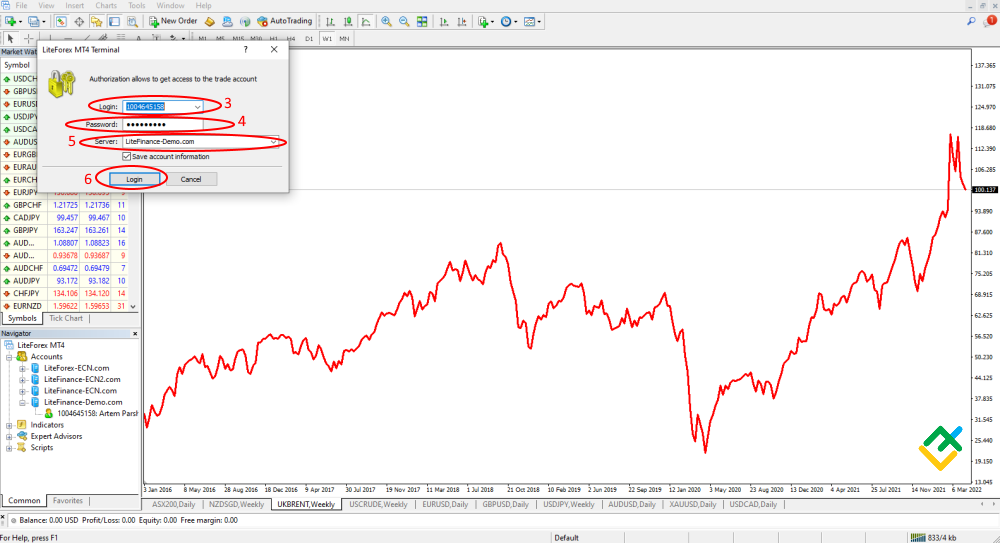Open the File menu
Screen dimensions: 1000x543
(21, 5)
